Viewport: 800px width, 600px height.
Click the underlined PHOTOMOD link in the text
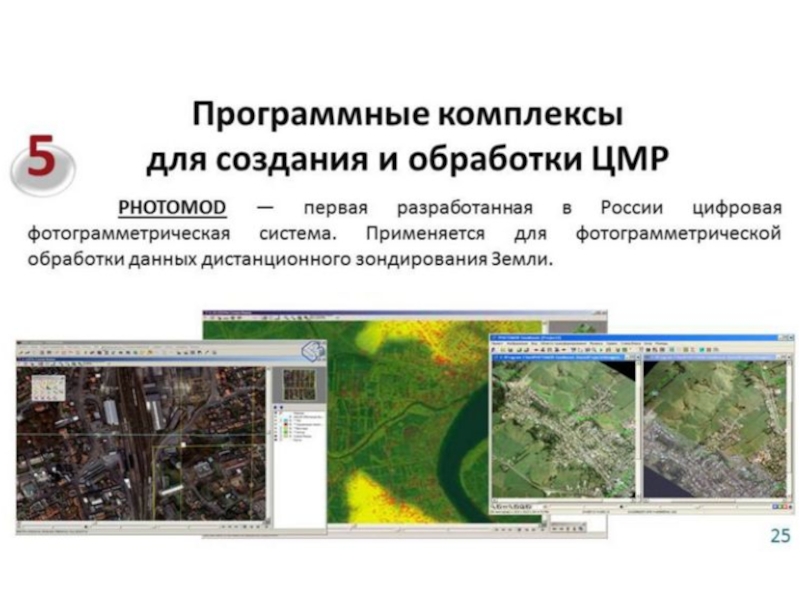click(172, 208)
